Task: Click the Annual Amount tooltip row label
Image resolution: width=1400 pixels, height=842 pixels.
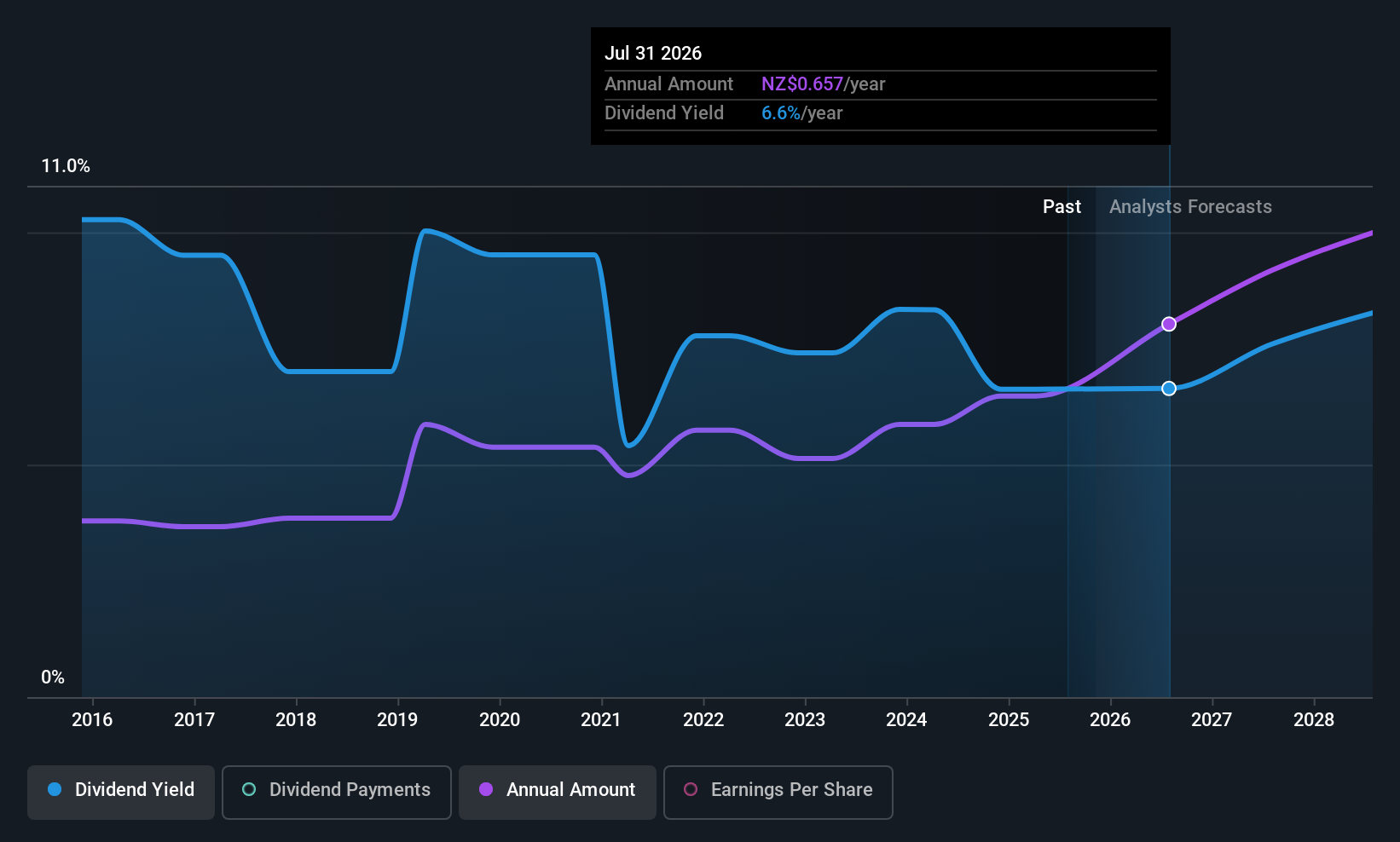Action: point(669,84)
